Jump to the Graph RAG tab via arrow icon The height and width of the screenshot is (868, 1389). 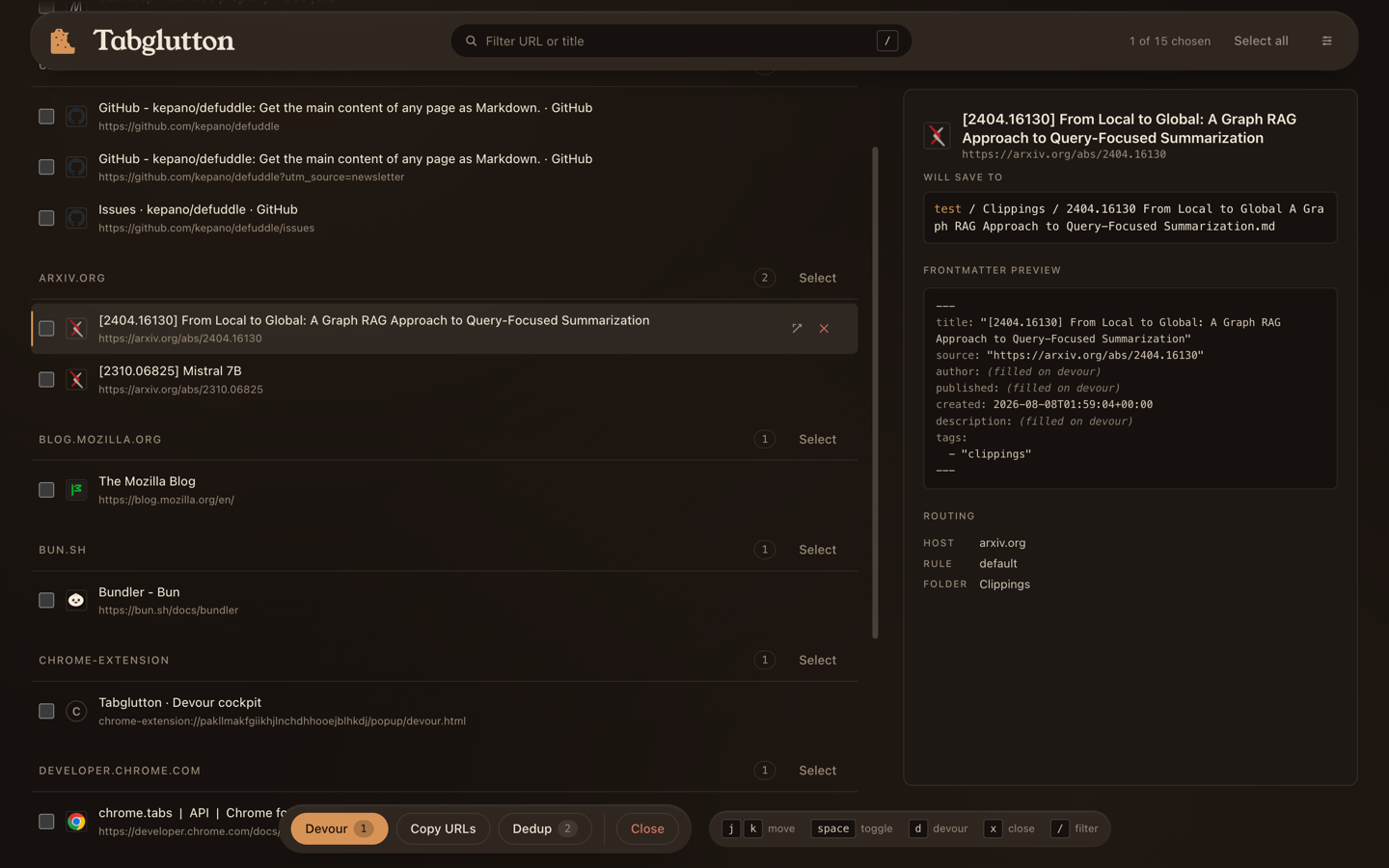click(x=797, y=329)
